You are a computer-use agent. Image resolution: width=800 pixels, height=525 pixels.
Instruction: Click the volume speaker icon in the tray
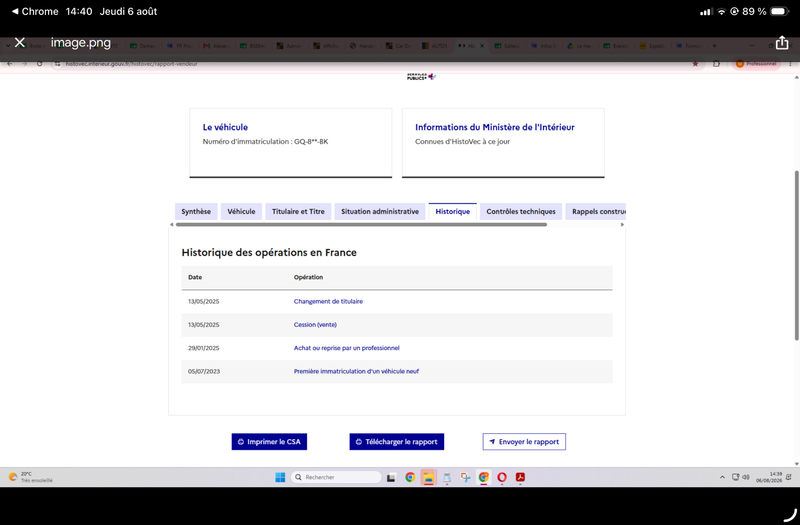pos(745,477)
